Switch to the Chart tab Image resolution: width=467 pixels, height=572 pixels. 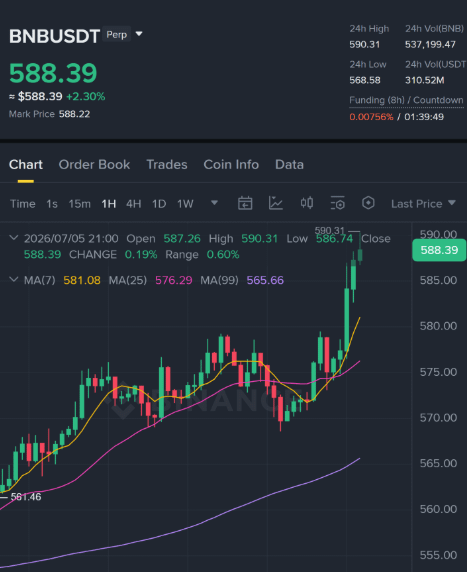[x=26, y=165]
